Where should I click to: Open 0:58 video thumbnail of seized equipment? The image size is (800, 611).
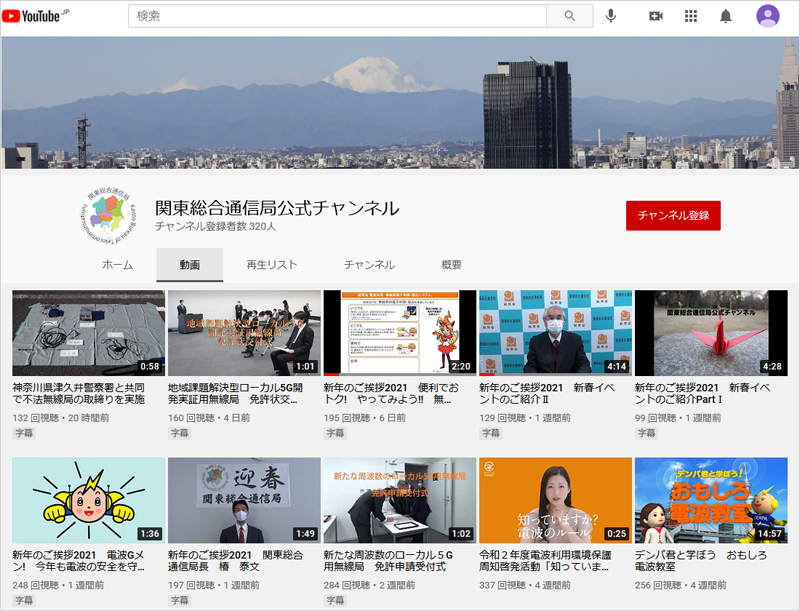click(88, 333)
